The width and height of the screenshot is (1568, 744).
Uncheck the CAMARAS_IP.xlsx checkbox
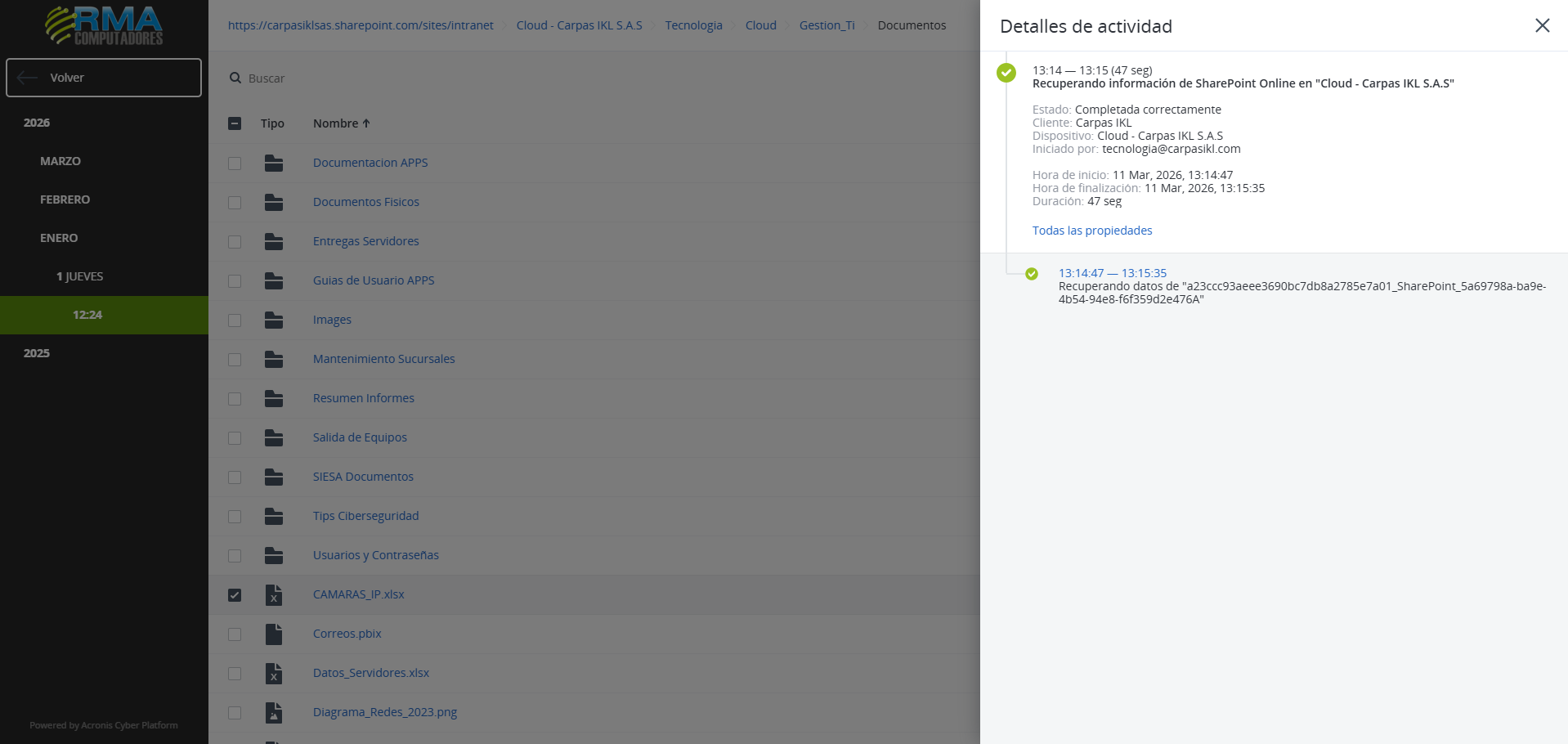pos(235,594)
